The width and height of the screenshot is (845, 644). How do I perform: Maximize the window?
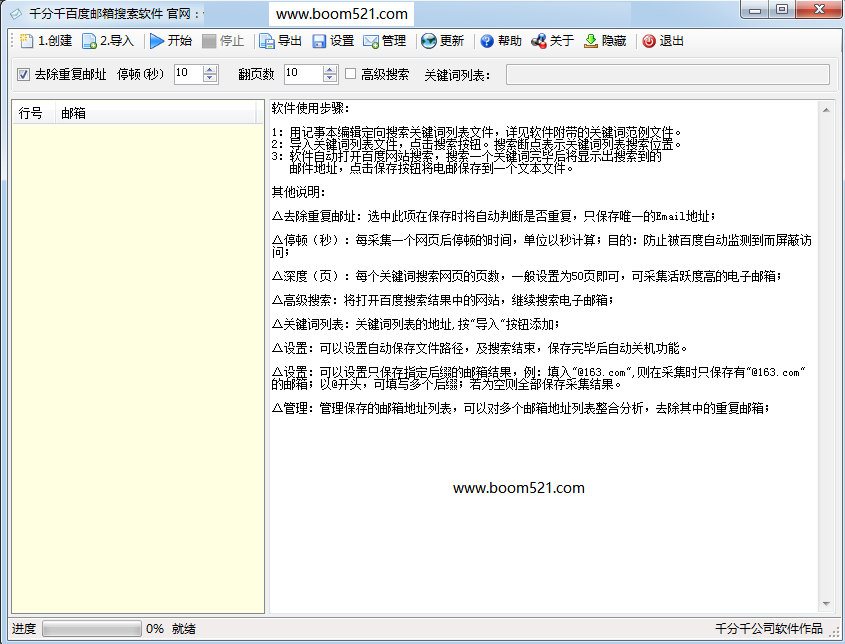click(781, 10)
